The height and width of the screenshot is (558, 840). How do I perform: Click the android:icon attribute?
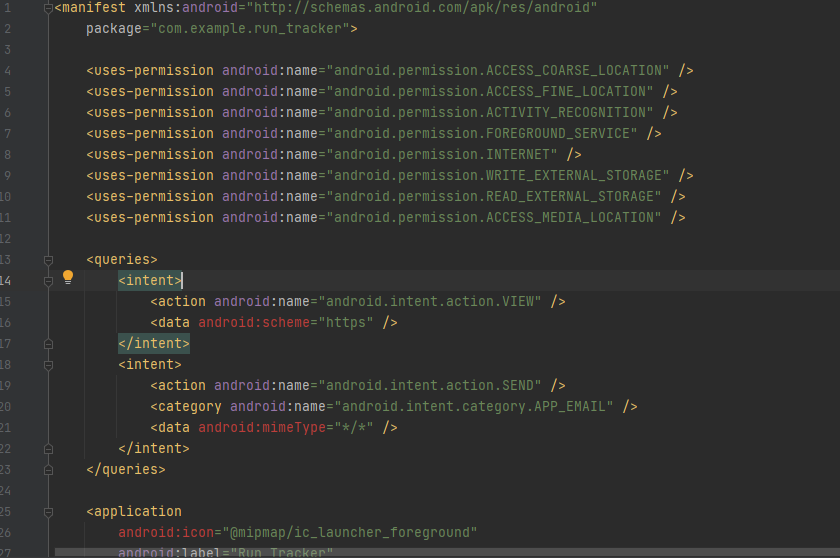pyautogui.click(x=166, y=532)
